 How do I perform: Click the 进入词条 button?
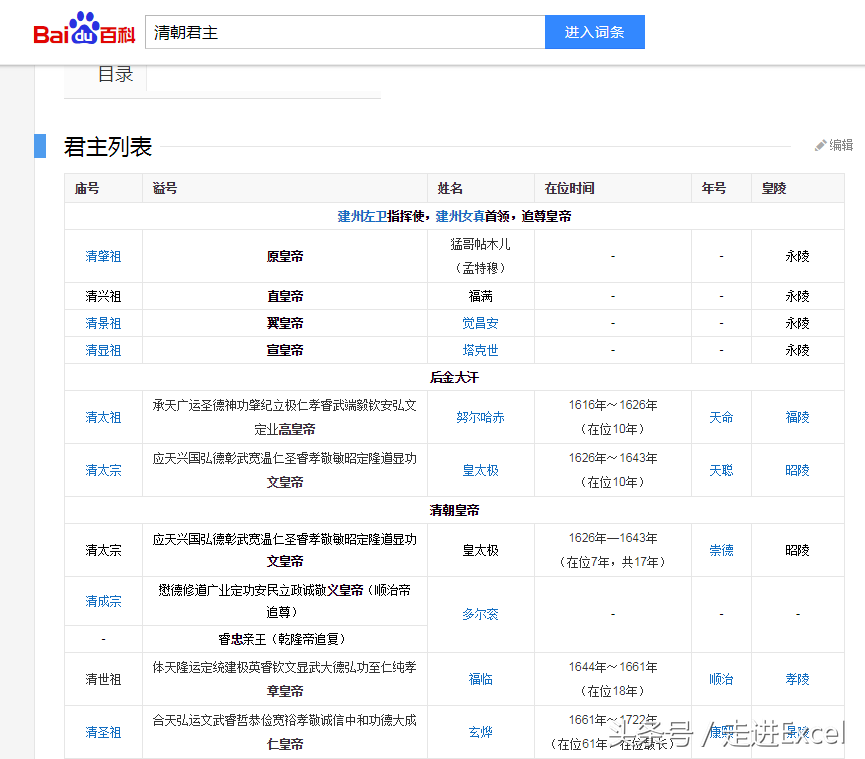coord(595,32)
